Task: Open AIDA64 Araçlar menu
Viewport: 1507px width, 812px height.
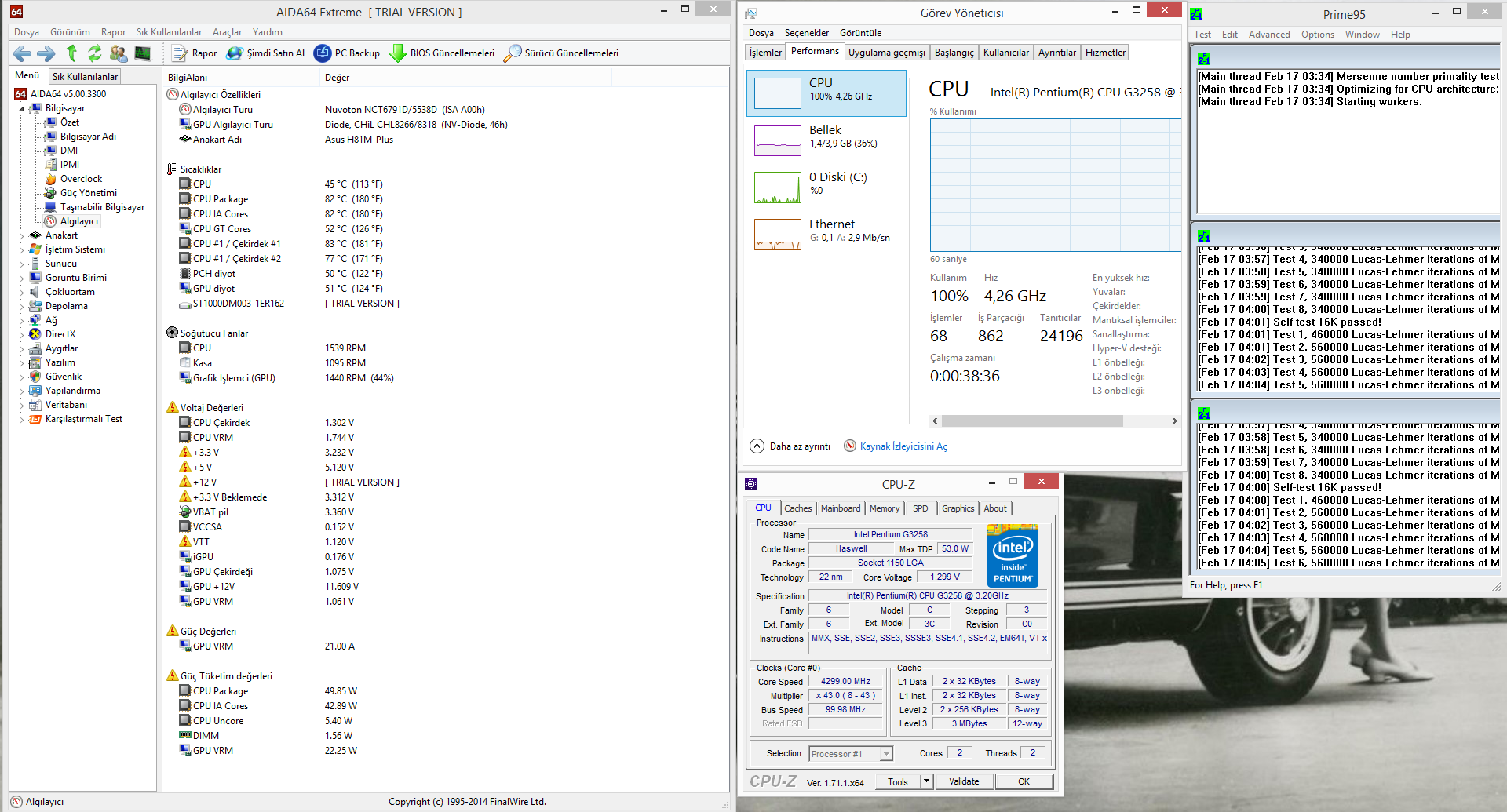Action: [x=227, y=32]
